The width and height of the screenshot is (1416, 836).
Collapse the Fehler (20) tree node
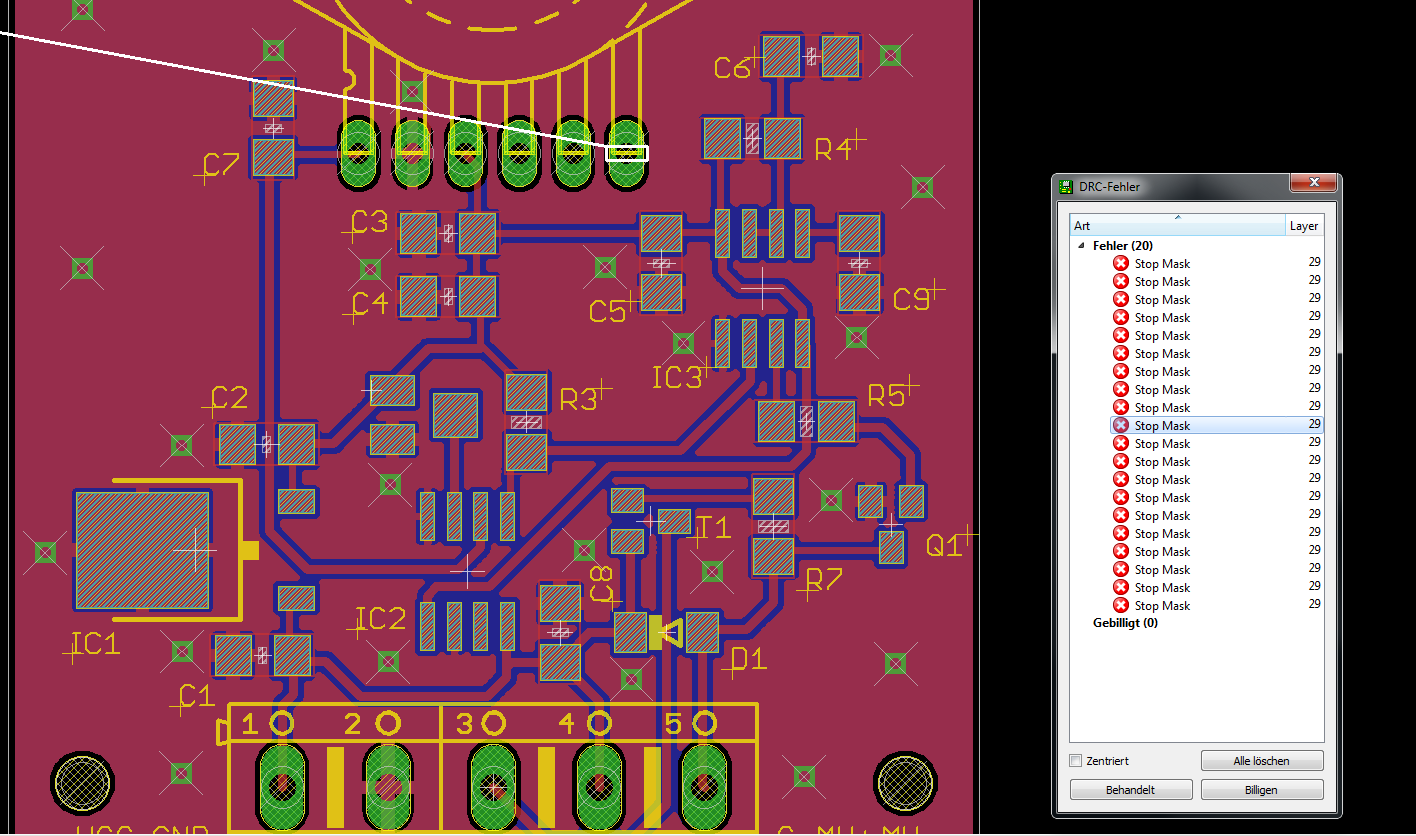click(x=1081, y=245)
